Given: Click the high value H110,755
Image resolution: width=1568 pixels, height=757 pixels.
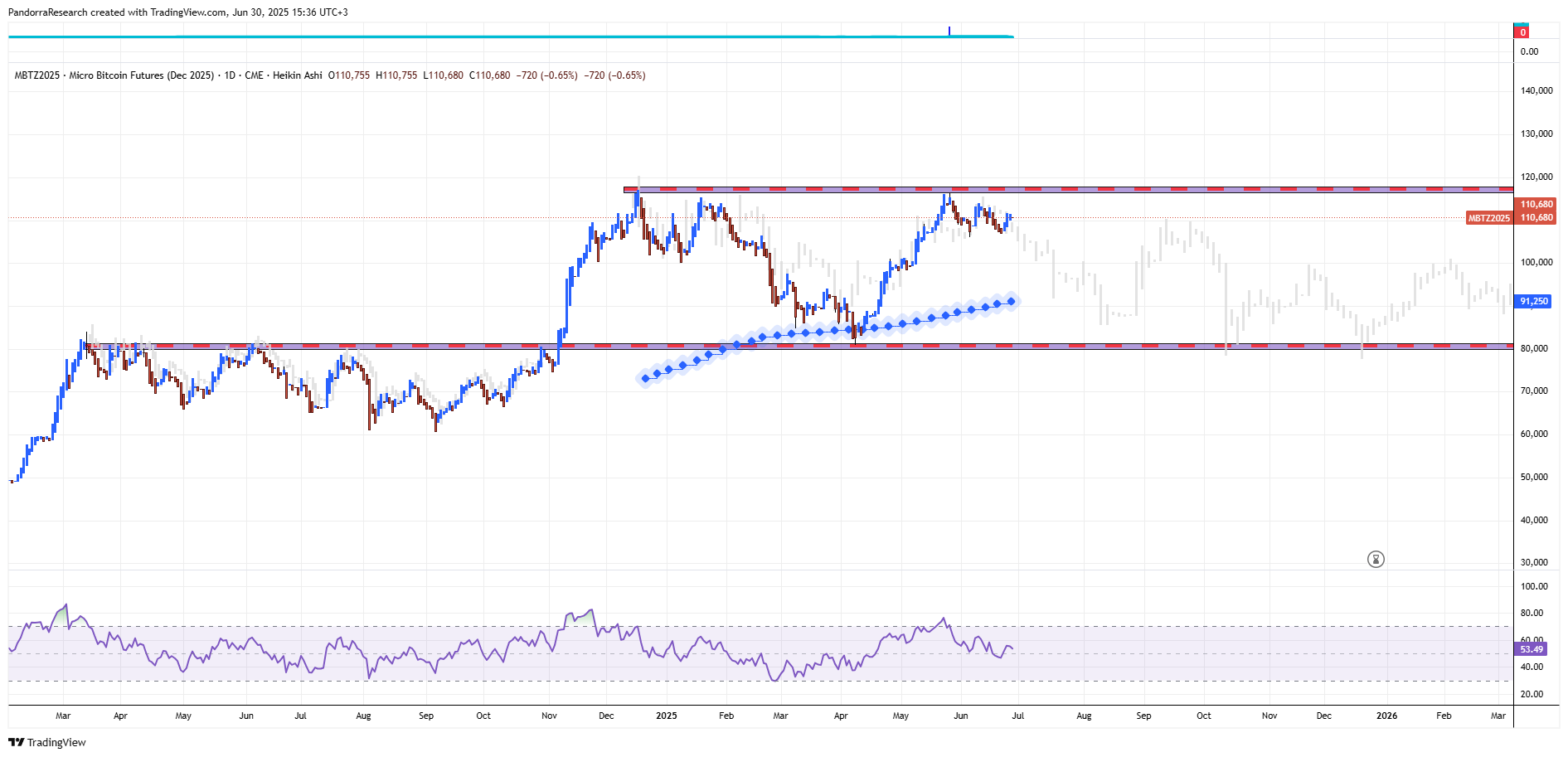Looking at the screenshot, I should (x=396, y=75).
